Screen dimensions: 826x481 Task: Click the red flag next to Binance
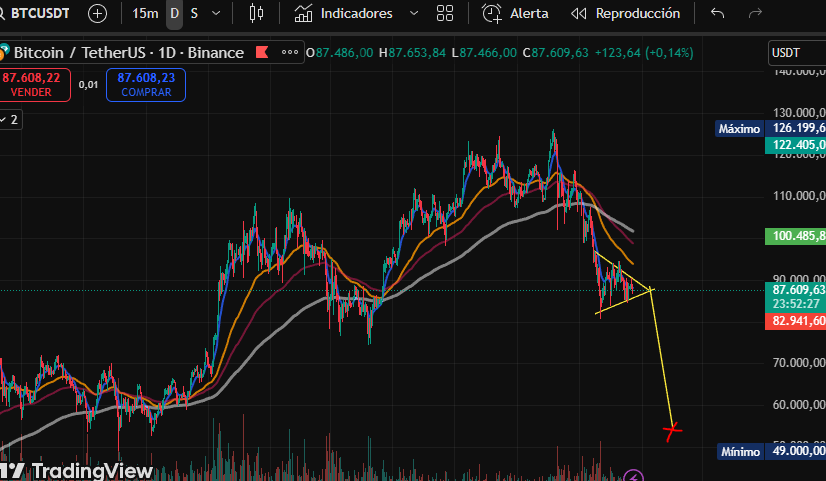(x=262, y=52)
